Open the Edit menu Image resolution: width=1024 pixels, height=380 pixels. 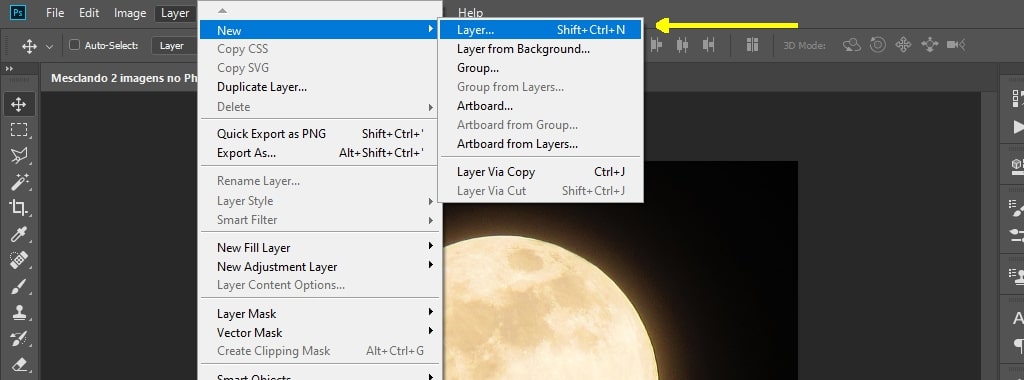coord(89,13)
